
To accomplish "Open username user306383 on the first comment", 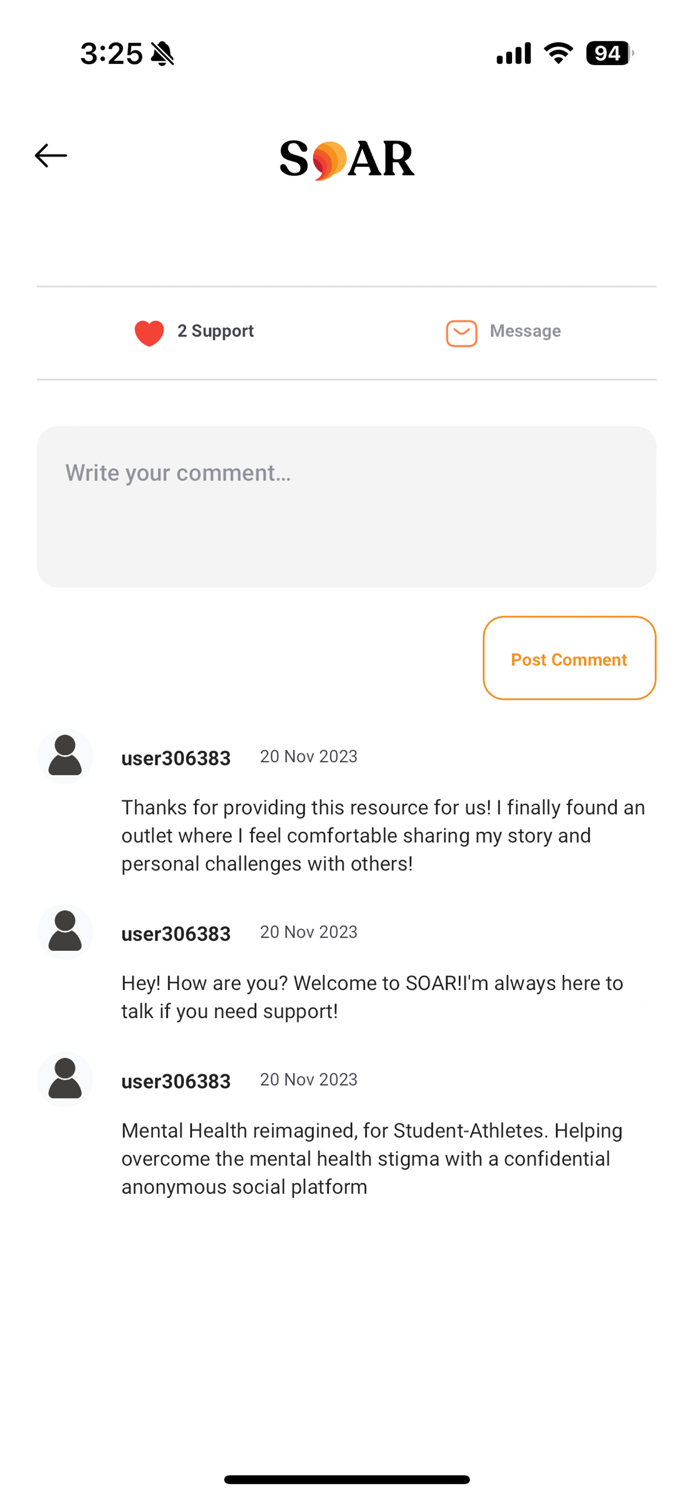I will [176, 758].
